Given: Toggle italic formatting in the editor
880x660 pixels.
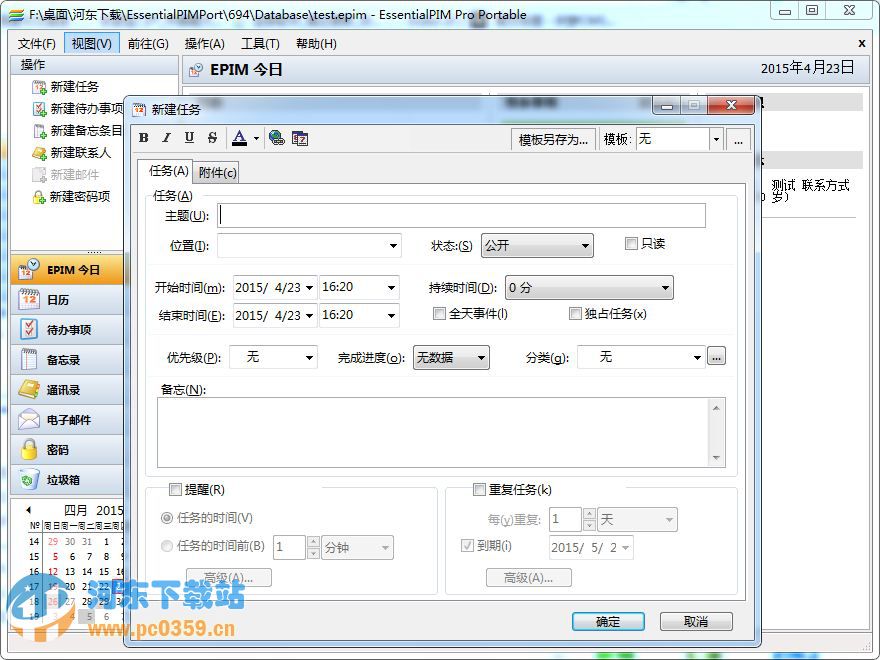Looking at the screenshot, I should [x=167, y=138].
